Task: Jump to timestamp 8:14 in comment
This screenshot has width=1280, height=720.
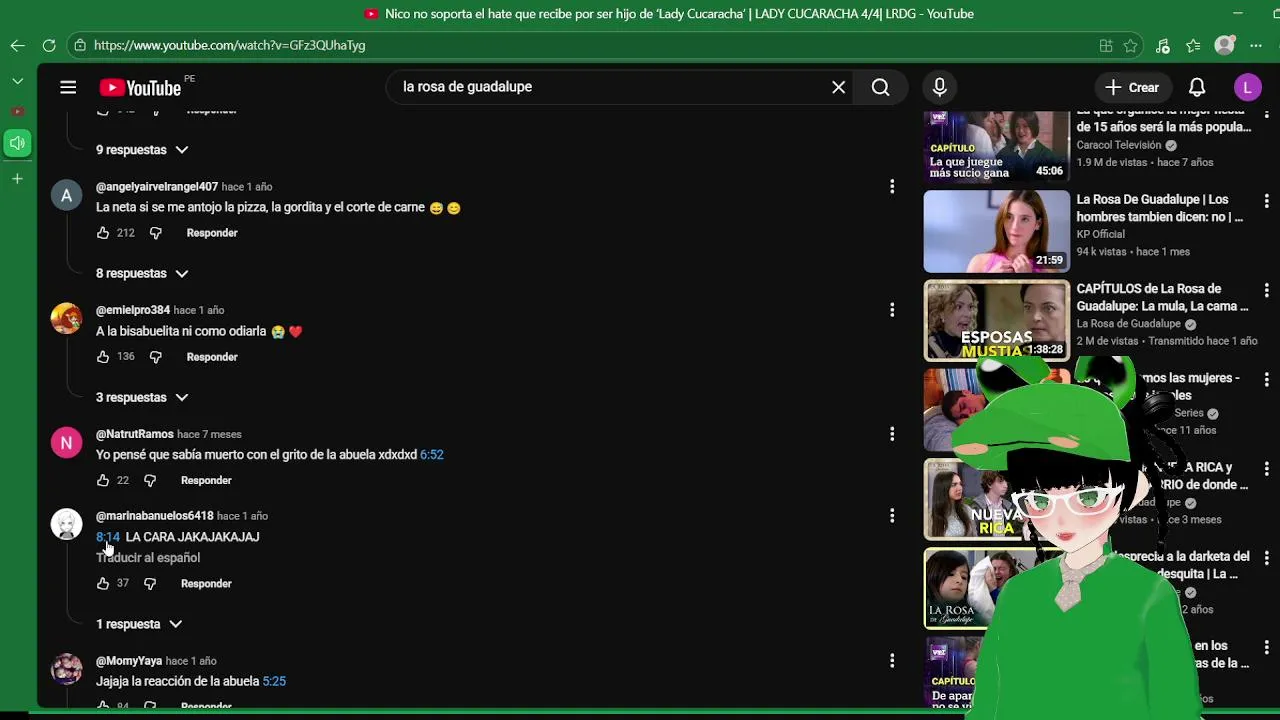Action: (x=108, y=537)
